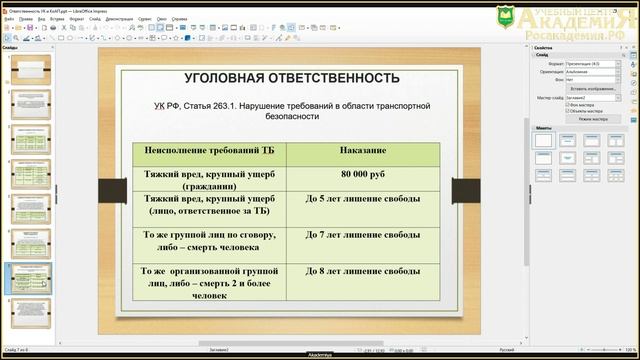640x360 pixels.
Task: Click the Вставить изображение button
Action: (x=593, y=89)
